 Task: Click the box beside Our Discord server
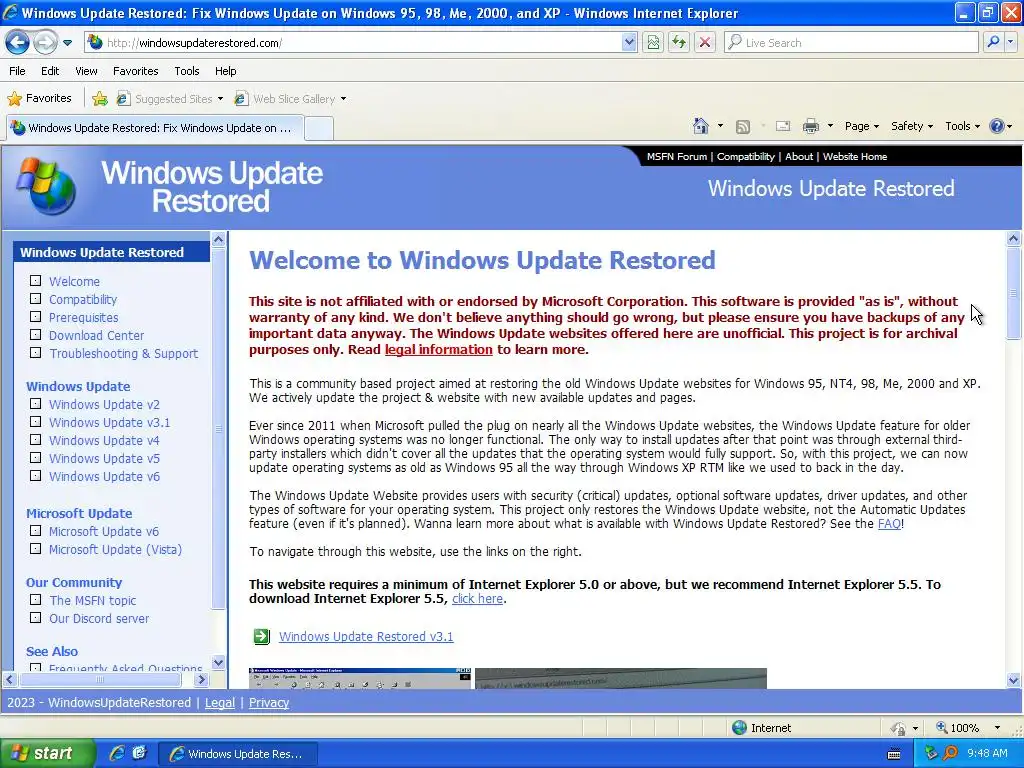pos(35,617)
